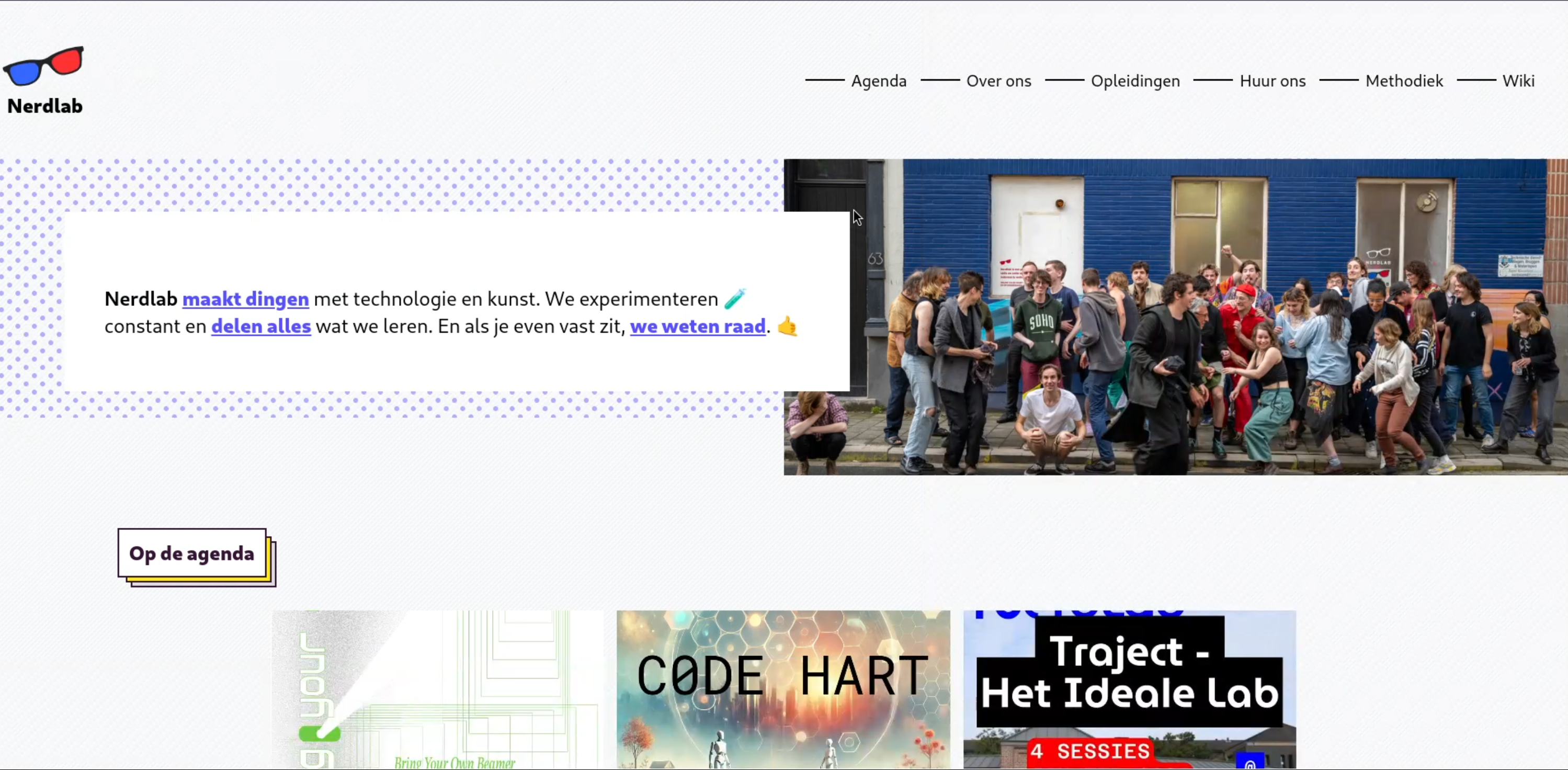Viewport: 1568px width, 770px height.
Task: Go to Over ons page
Action: tap(998, 81)
